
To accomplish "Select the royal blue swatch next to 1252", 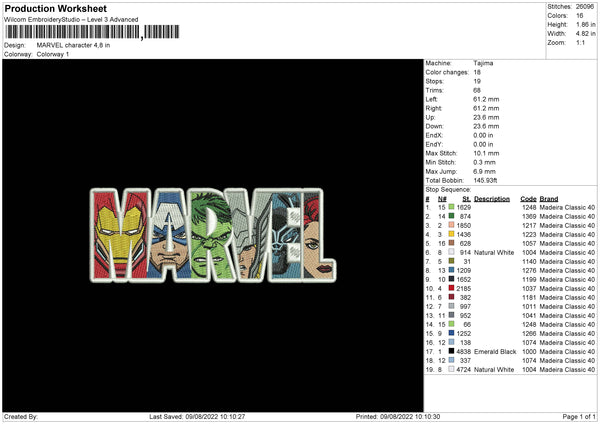I will click(x=452, y=333).
